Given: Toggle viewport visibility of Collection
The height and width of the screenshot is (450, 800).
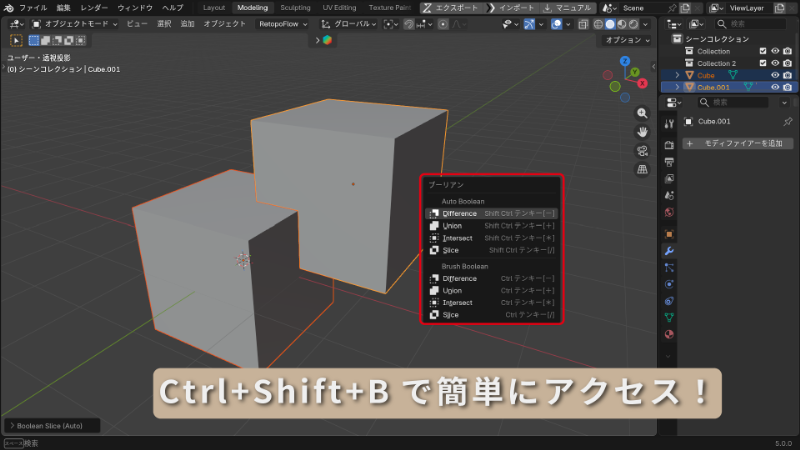Looking at the screenshot, I should tap(775, 51).
